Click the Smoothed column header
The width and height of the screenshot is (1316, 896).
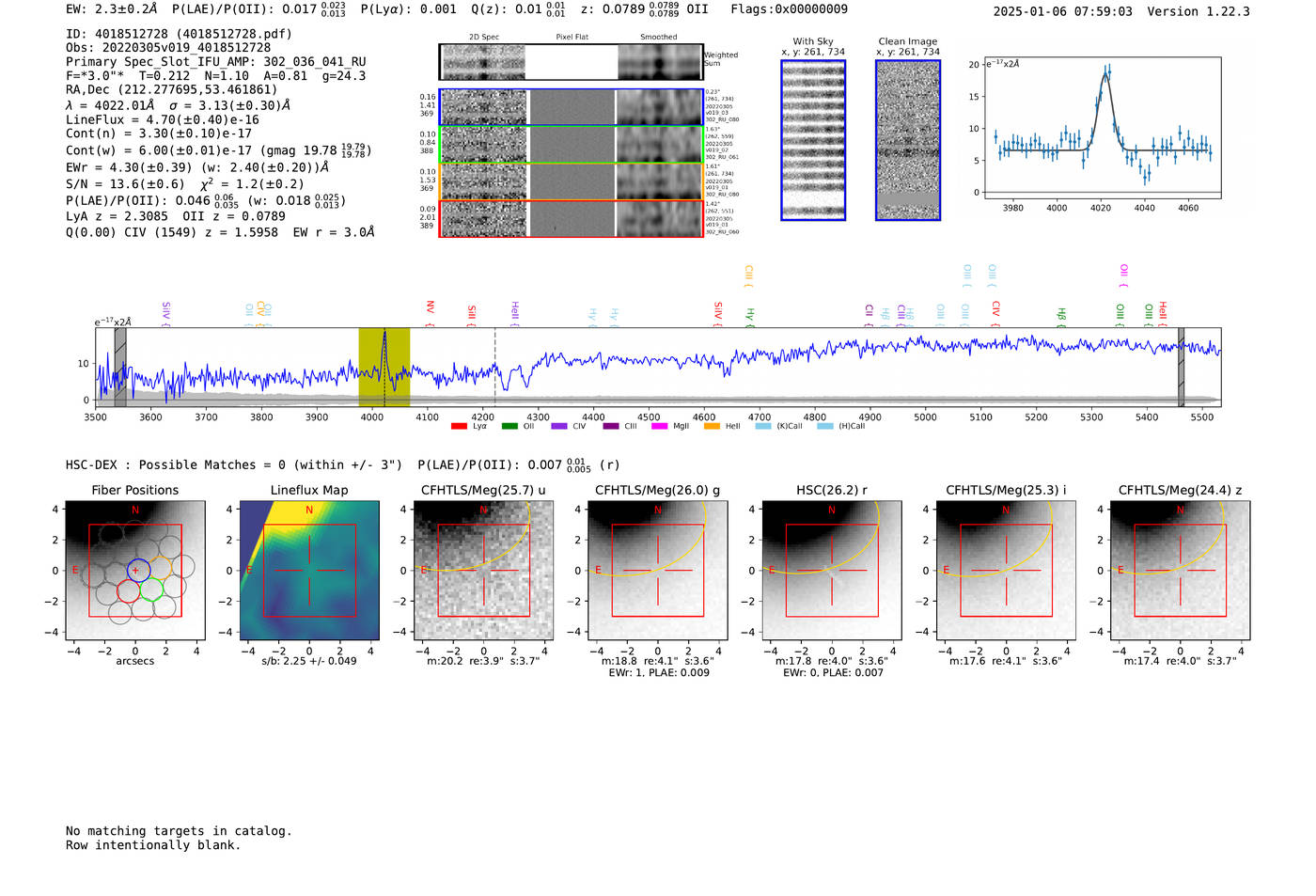pyautogui.click(x=658, y=38)
